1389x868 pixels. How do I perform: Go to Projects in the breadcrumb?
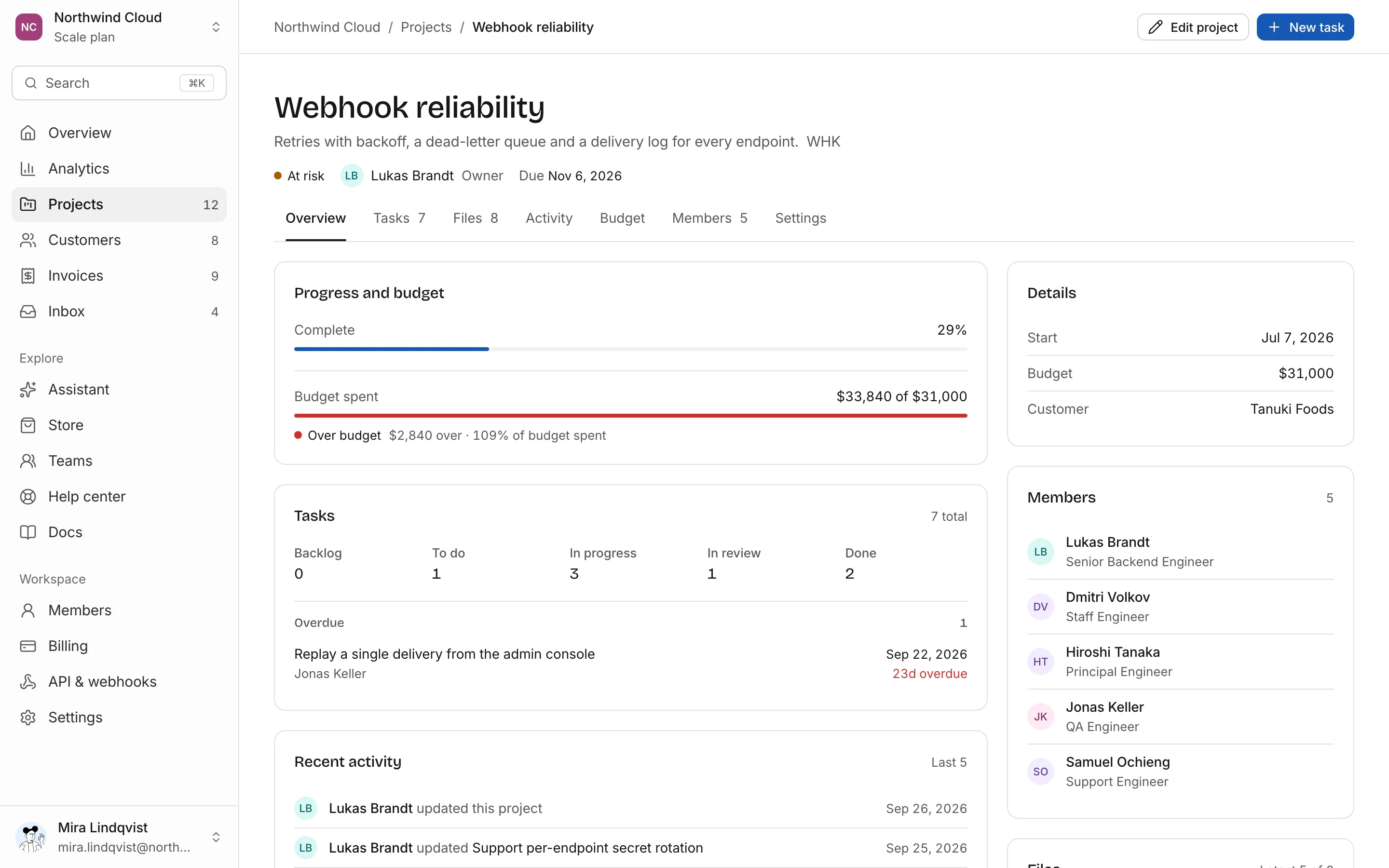[x=426, y=27]
